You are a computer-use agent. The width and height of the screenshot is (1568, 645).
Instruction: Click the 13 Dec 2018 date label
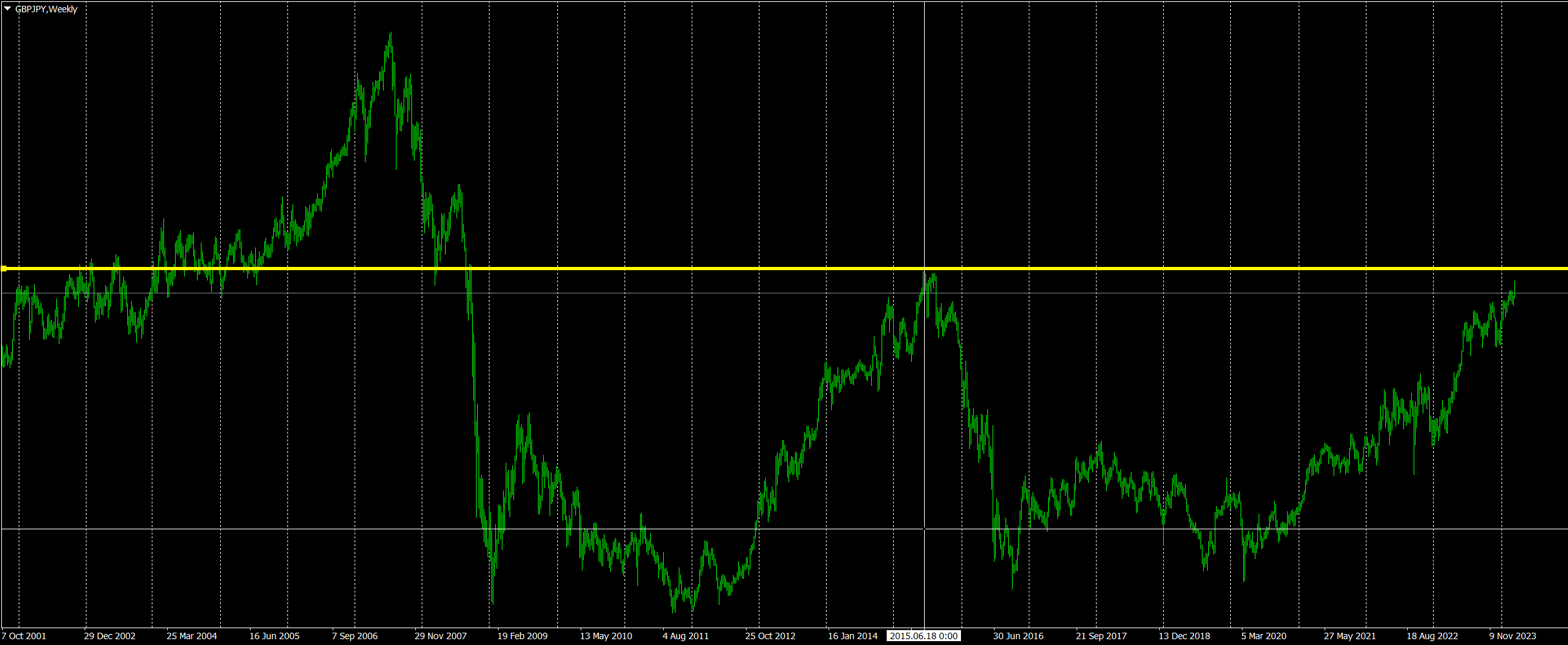tap(1184, 636)
